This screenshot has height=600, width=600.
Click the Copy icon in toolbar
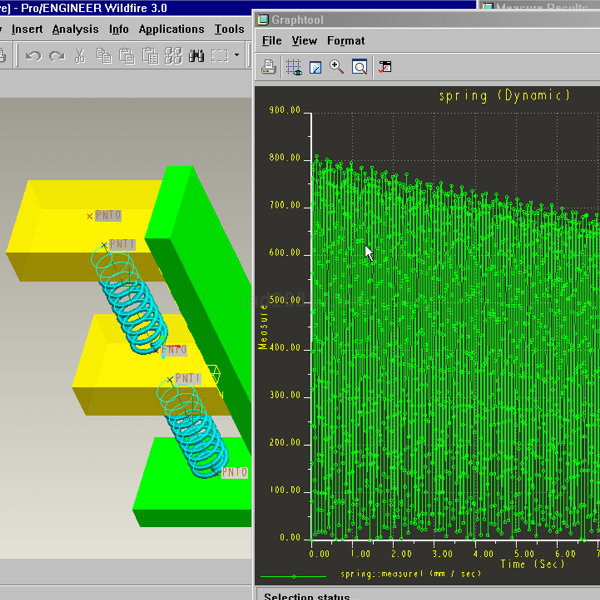point(103,56)
